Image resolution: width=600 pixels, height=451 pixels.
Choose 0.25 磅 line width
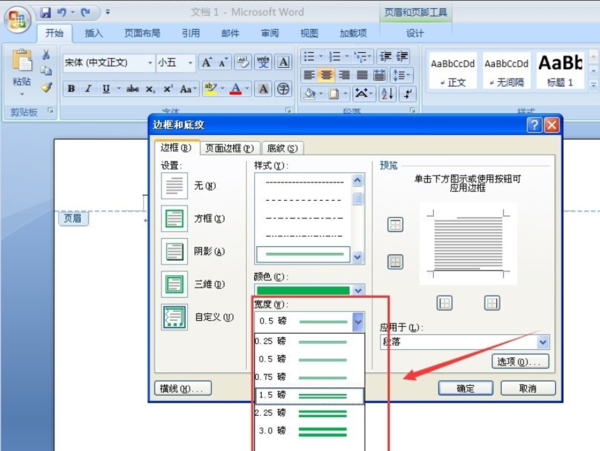click(x=309, y=341)
